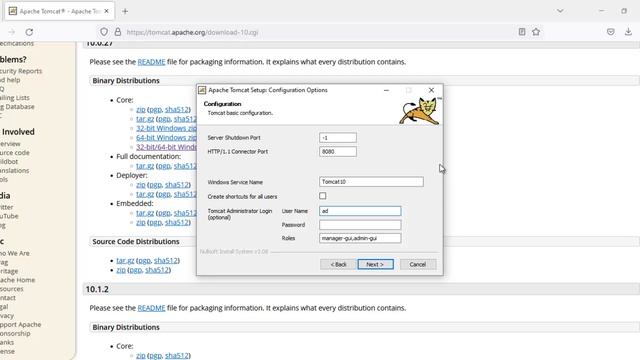This screenshot has height=360, width=640.
Task: Reload the page with the refresh icon
Action: 29,32
